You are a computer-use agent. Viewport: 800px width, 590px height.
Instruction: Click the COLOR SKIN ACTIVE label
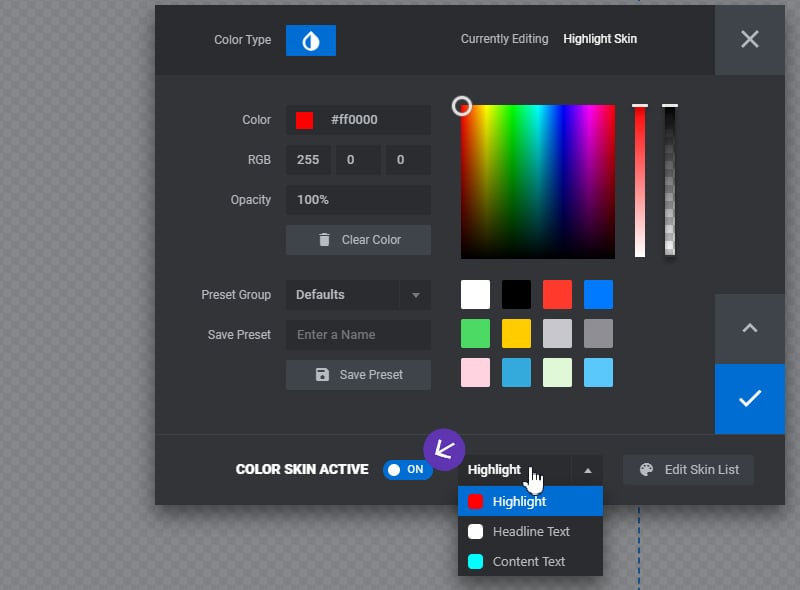tap(302, 470)
